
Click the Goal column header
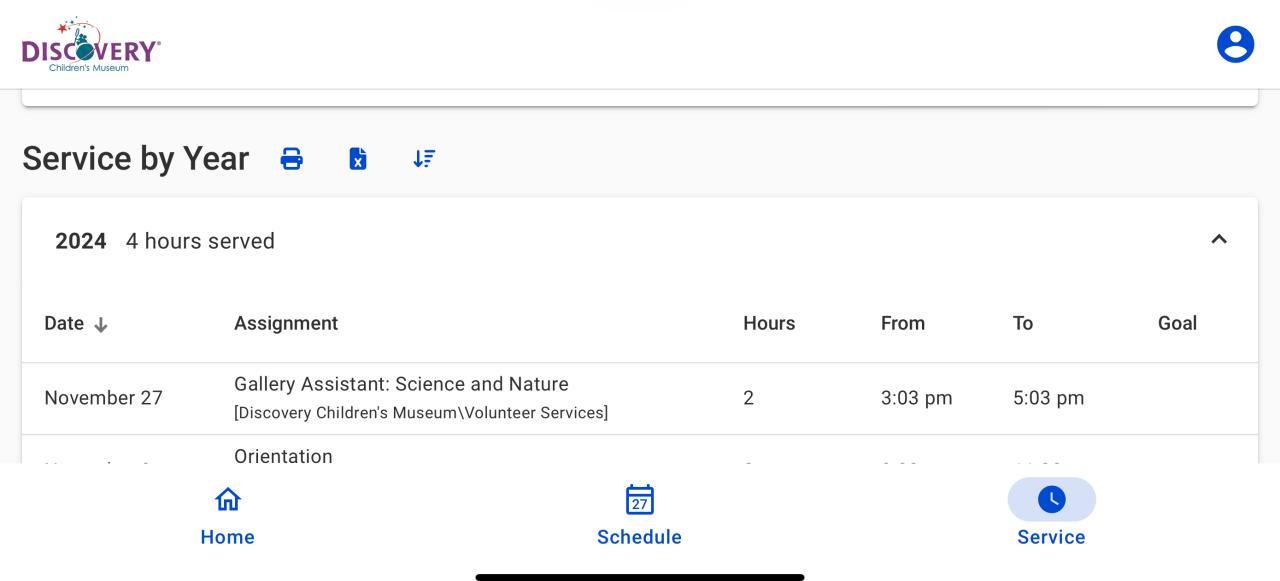tap(1177, 323)
